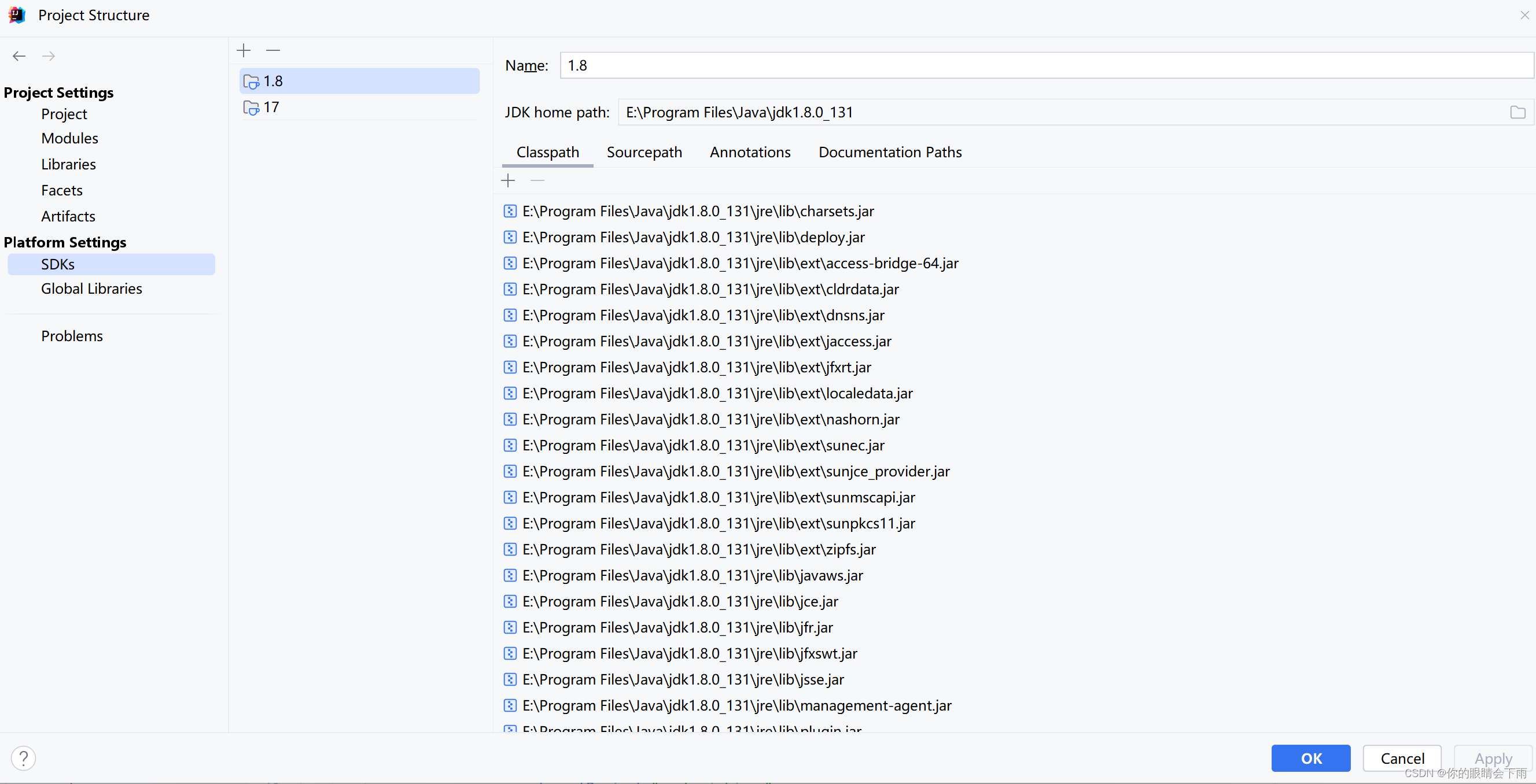The height and width of the screenshot is (784, 1536).
Task: Switch to the Sourcepath tab
Action: click(644, 152)
